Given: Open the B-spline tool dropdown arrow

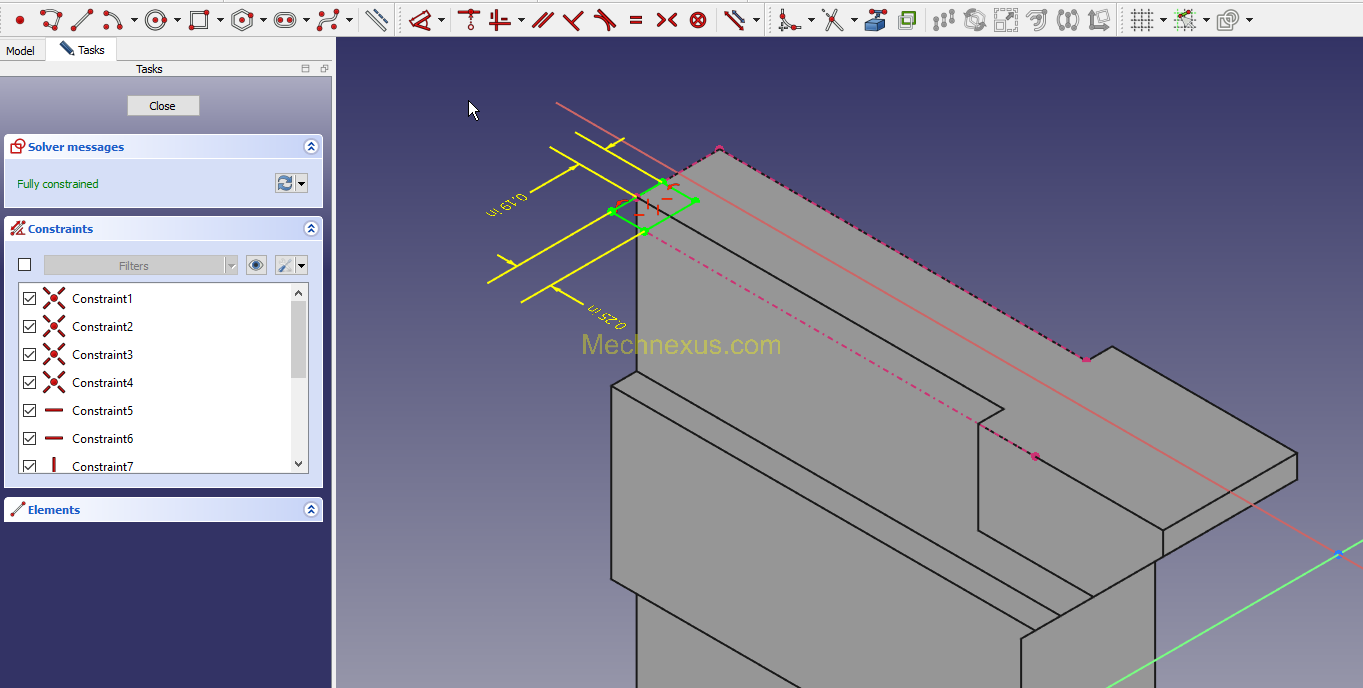Looking at the screenshot, I should click(350, 20).
